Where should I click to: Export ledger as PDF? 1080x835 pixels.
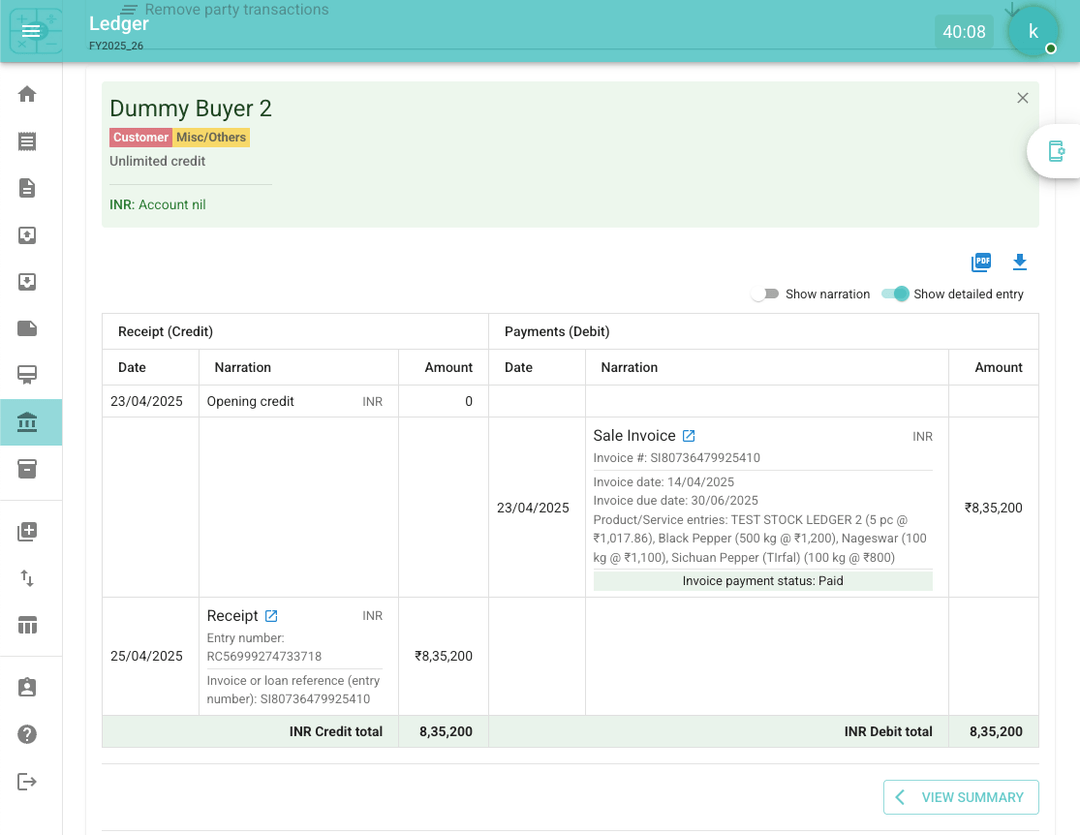point(981,262)
